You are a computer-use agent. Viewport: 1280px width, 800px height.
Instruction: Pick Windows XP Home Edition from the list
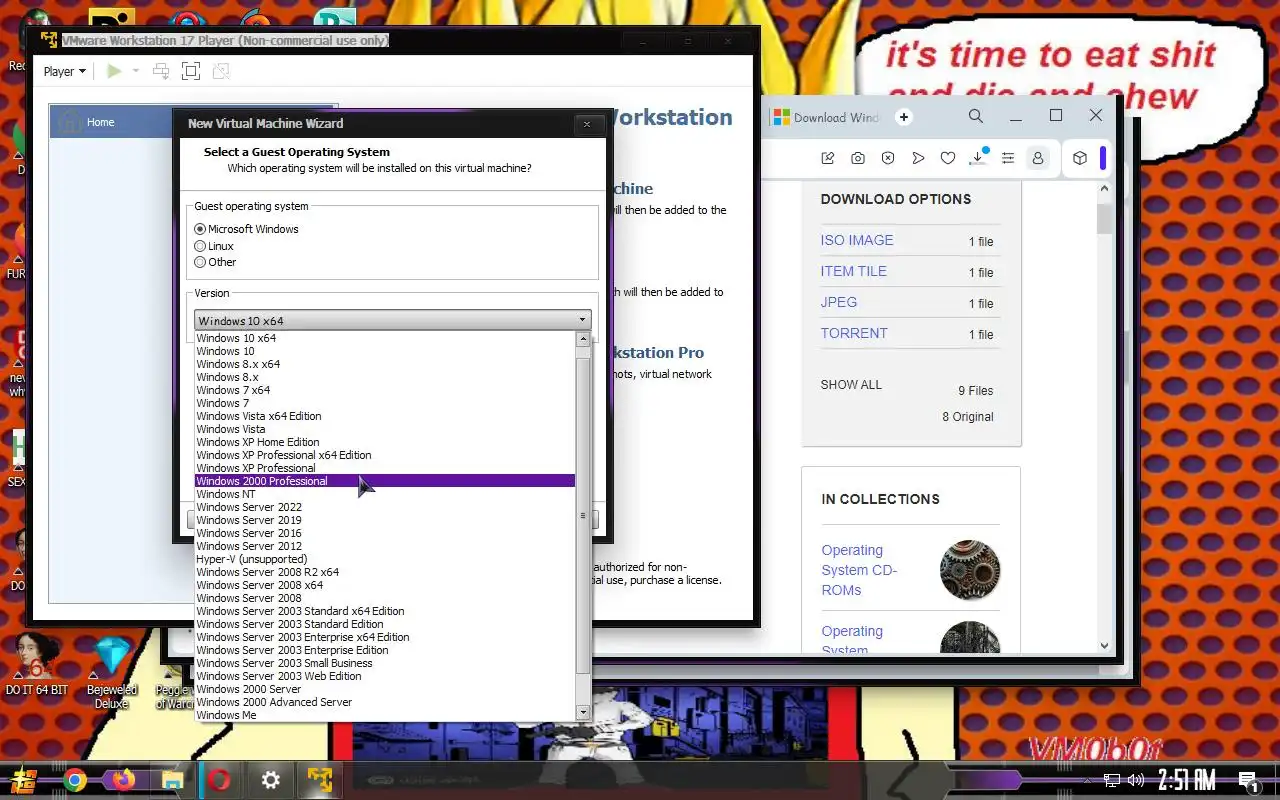(385, 442)
